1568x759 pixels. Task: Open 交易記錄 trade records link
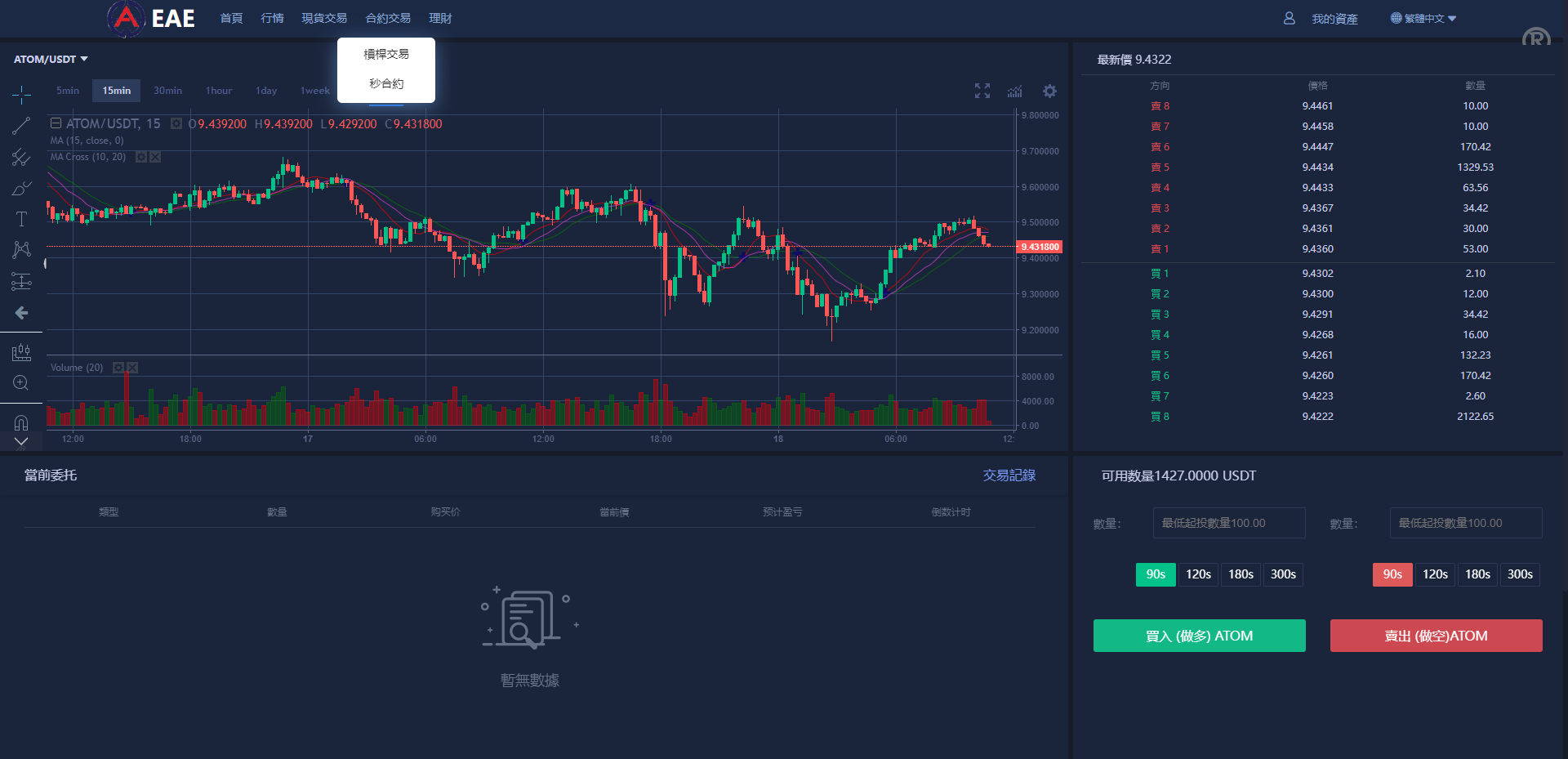(x=1009, y=475)
